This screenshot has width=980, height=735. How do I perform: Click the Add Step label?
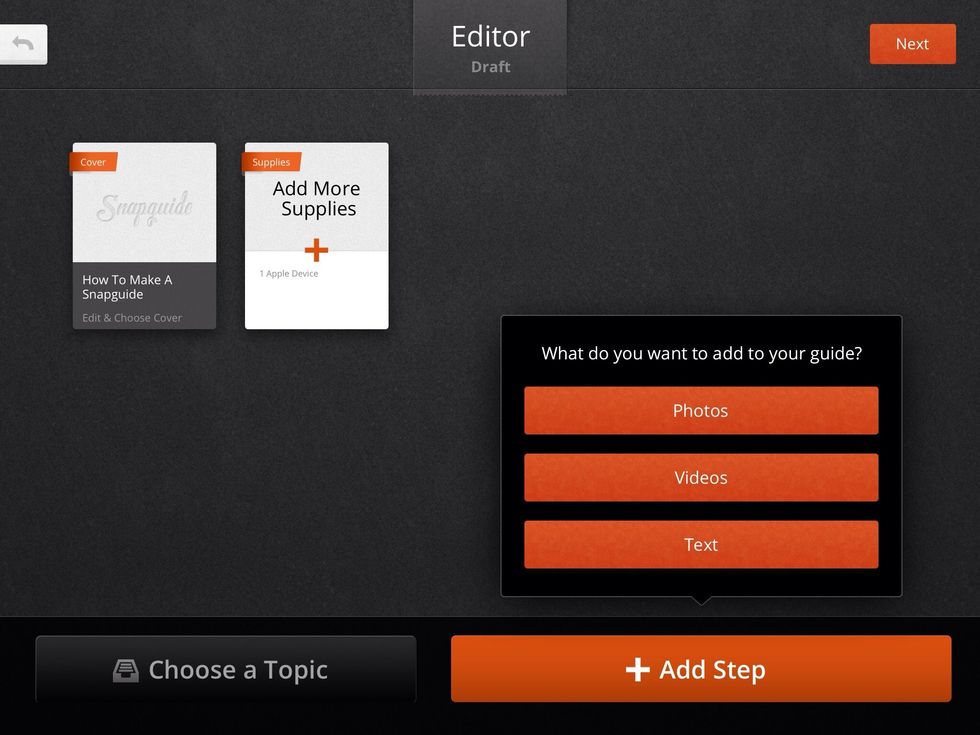[x=712, y=670]
